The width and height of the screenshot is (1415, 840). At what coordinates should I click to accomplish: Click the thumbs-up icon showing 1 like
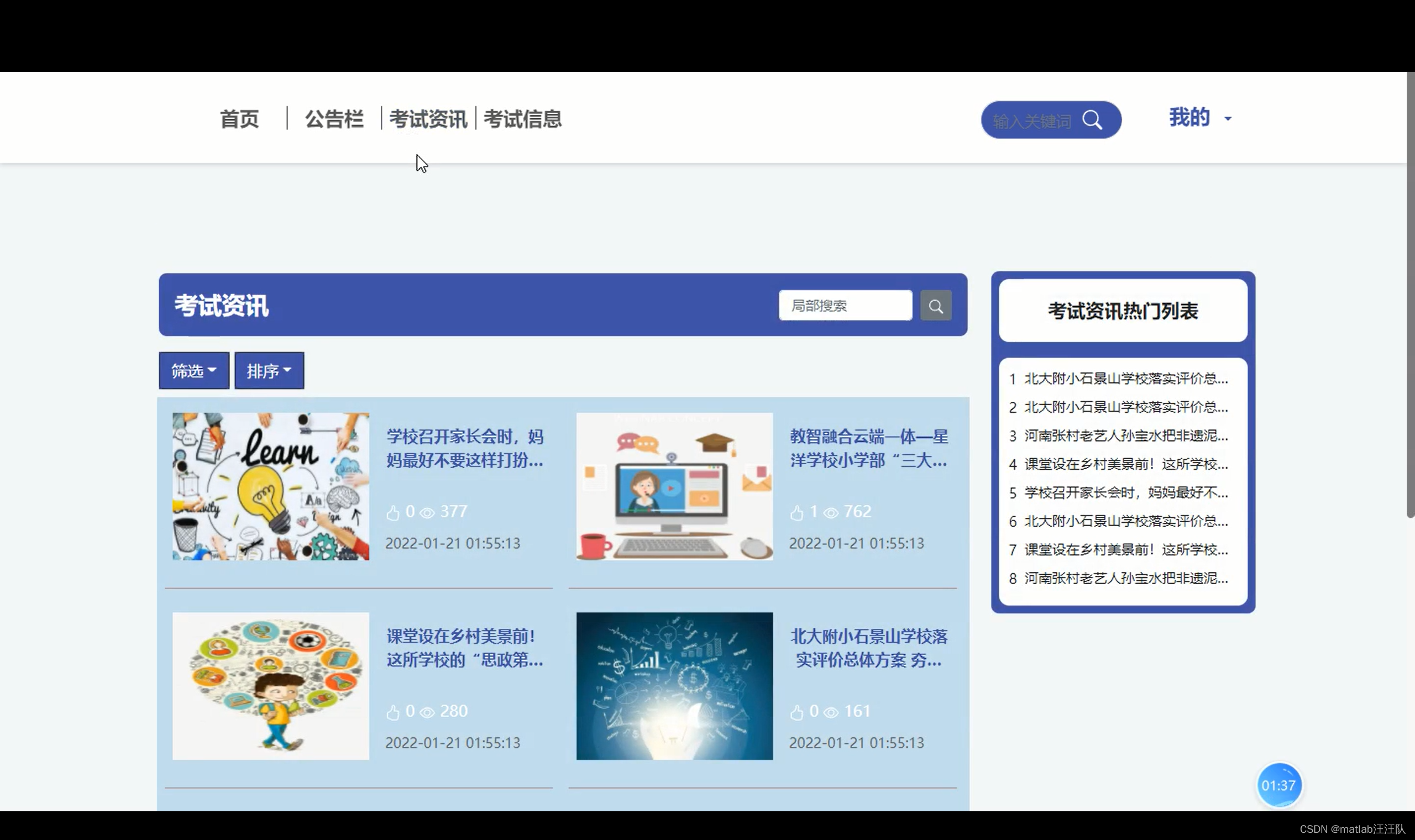(798, 512)
